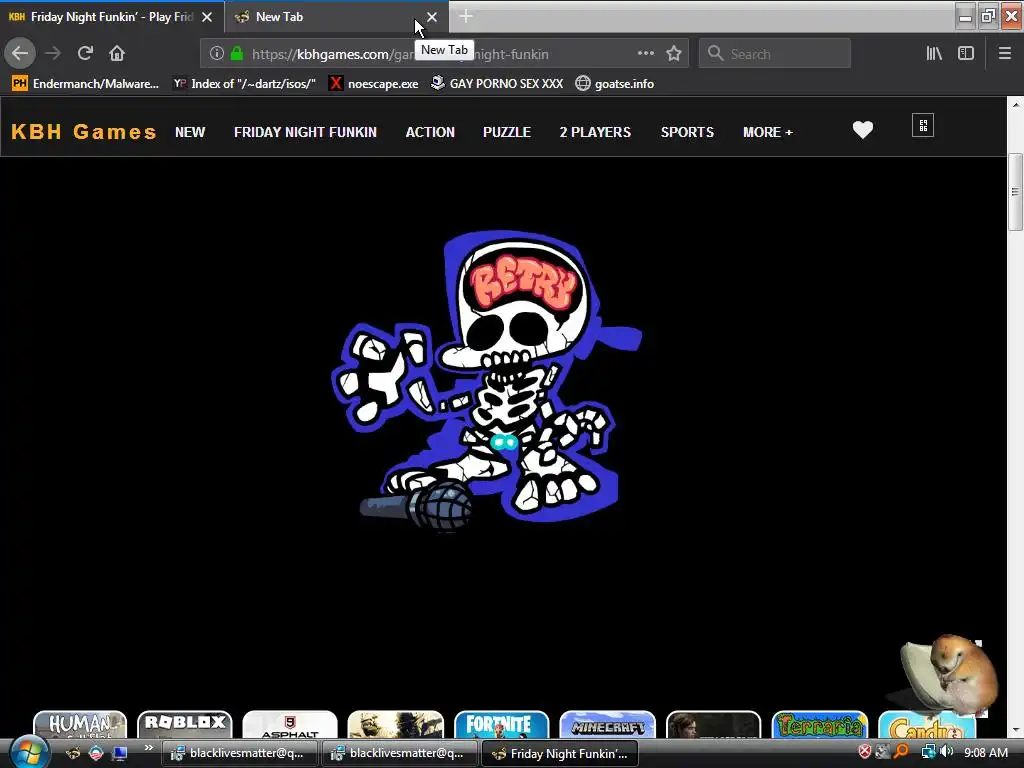
Task: Open the Minecraft game thumbnail
Action: tap(608, 724)
